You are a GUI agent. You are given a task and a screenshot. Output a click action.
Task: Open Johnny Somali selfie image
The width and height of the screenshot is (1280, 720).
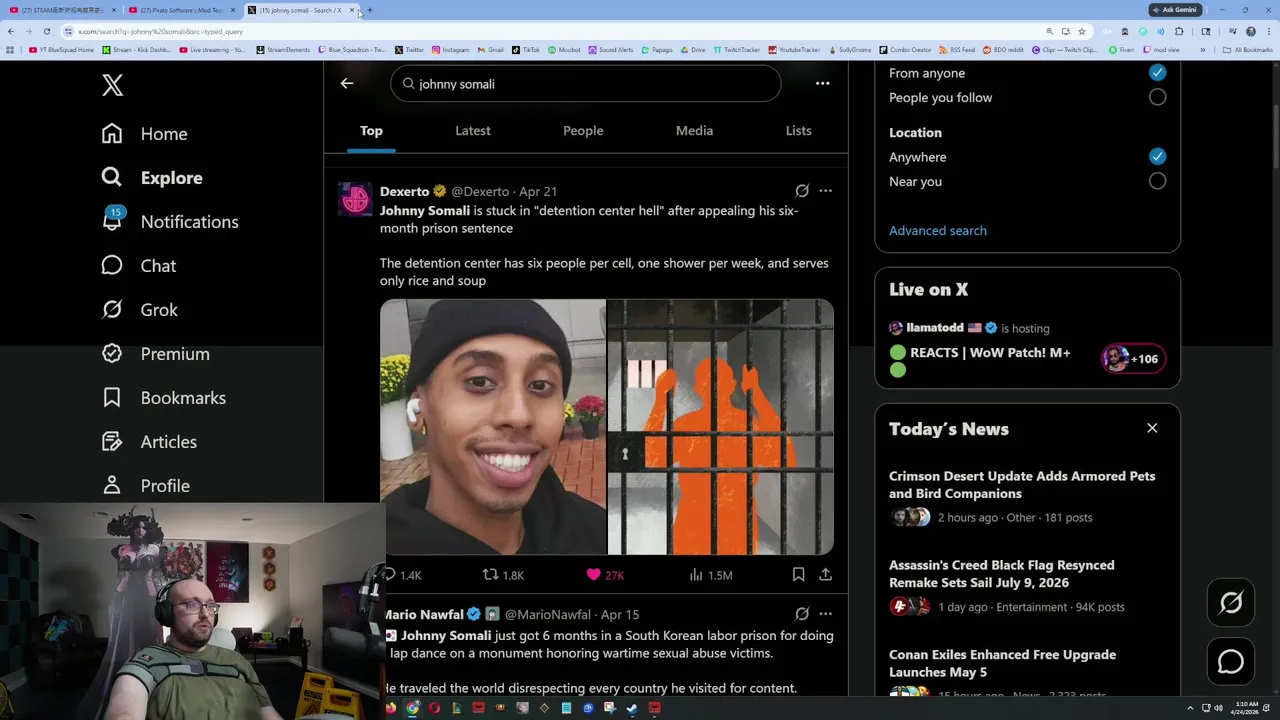[493, 427]
